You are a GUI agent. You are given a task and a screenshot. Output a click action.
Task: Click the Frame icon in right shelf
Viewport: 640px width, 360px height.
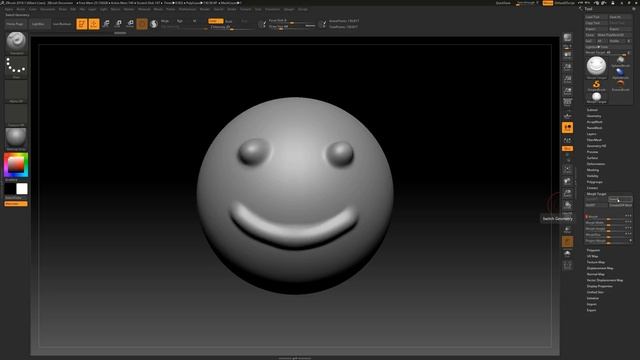(x=567, y=169)
